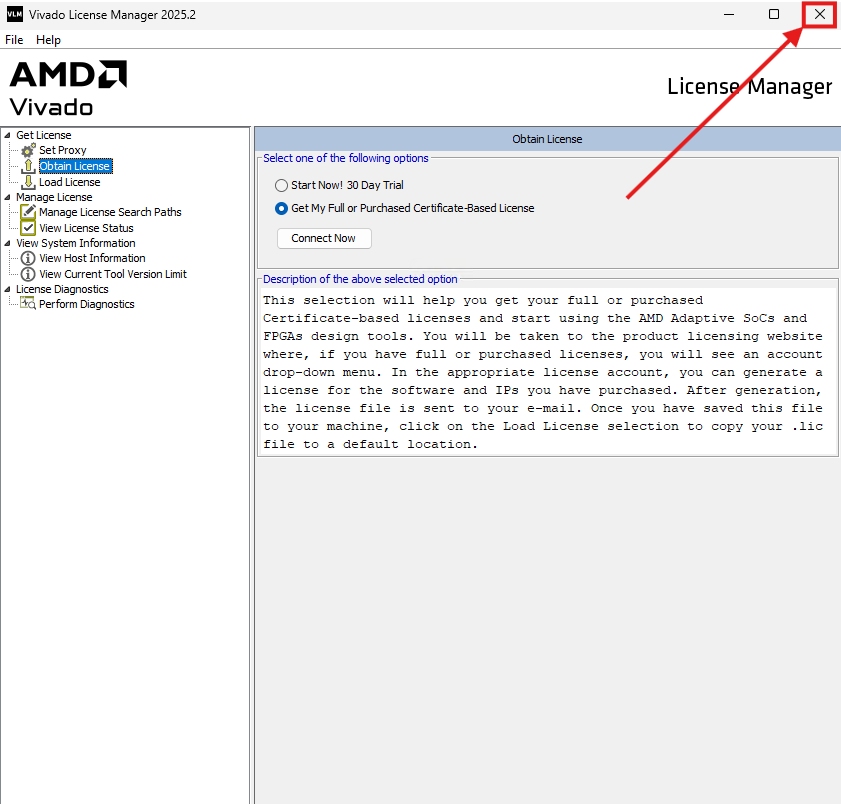Click the Obtain License upload-arrow icon

click(x=28, y=166)
